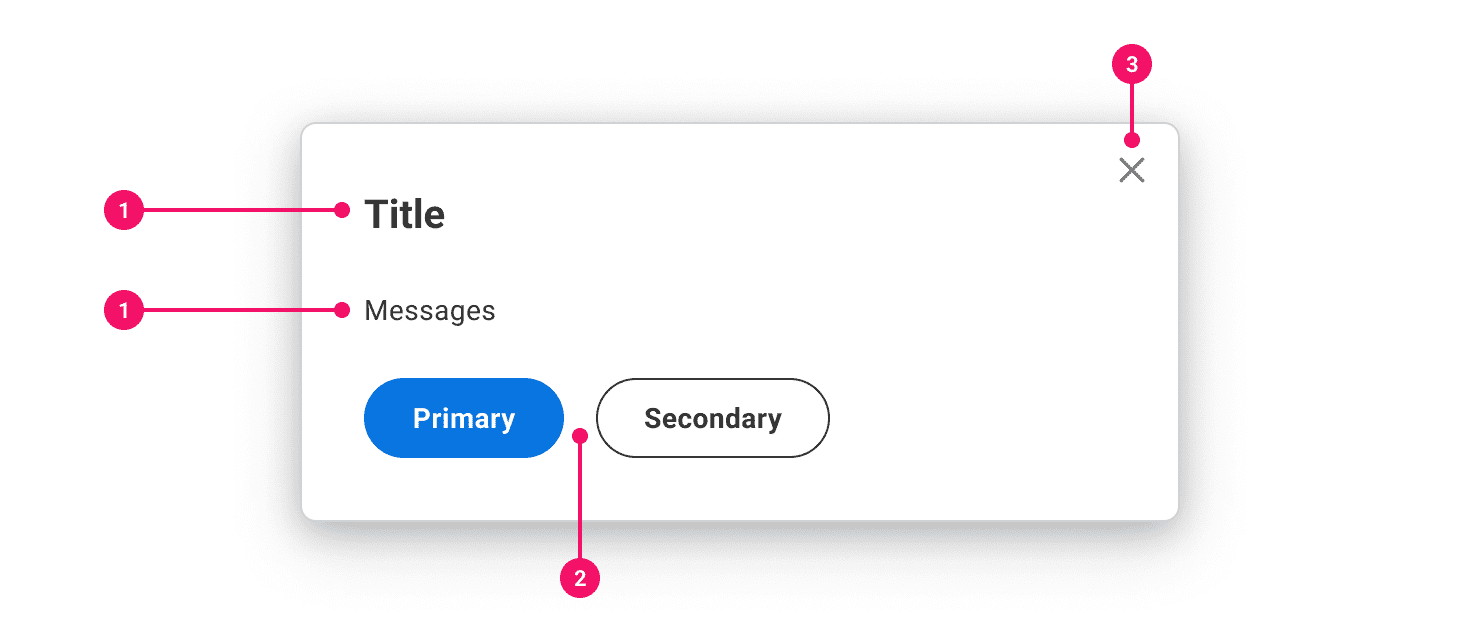Select the pink number 2 marker
This screenshot has height=644, width=1480.
point(579,578)
